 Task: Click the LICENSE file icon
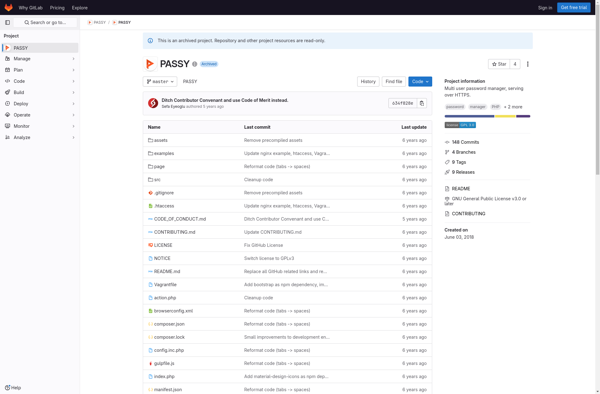pos(150,245)
